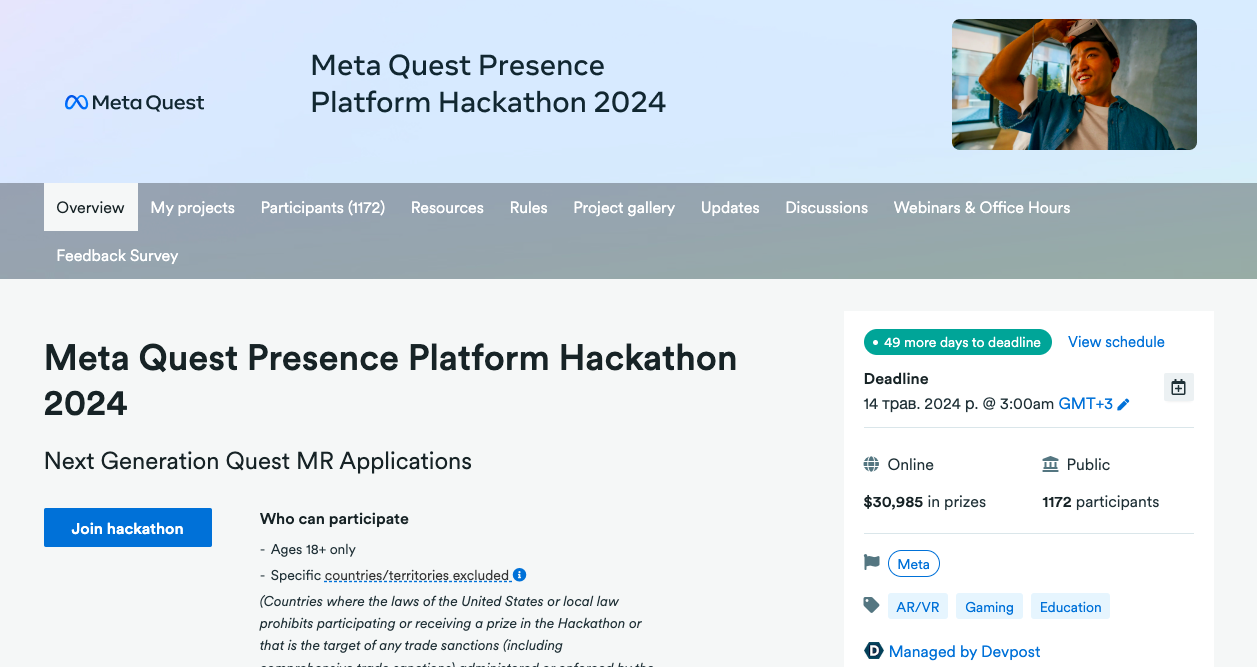The width and height of the screenshot is (1257, 667).
Task: Click the flag icon beside Meta tag
Action: 871,563
